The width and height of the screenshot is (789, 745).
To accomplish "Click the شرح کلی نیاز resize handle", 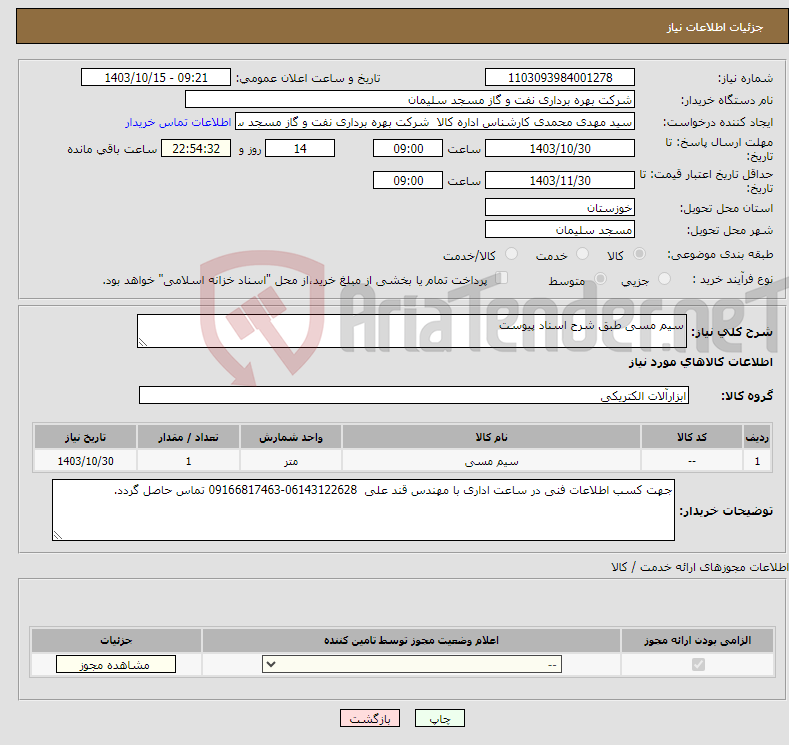I will click(143, 342).
